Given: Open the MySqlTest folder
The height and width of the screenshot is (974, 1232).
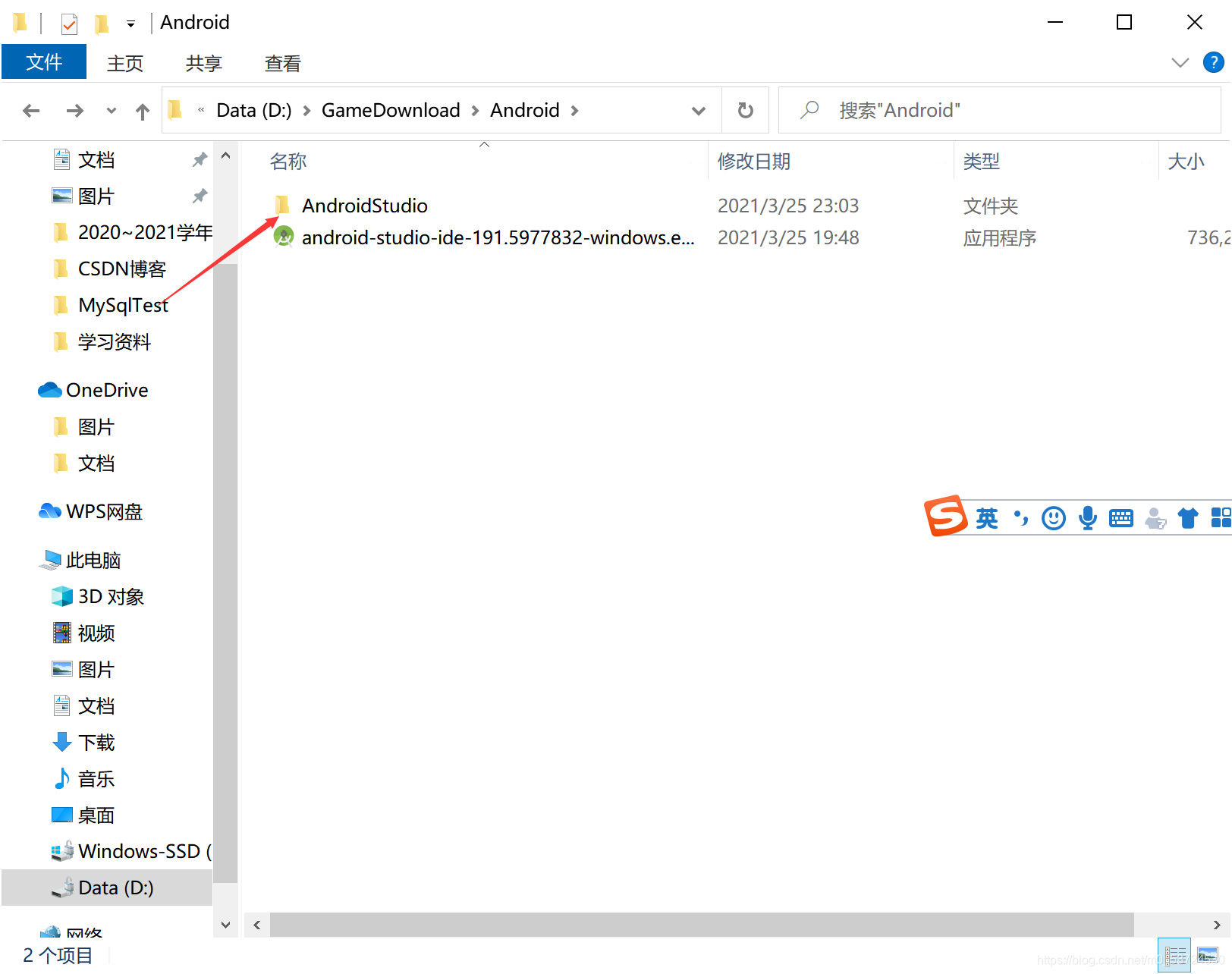Looking at the screenshot, I should pos(123,305).
